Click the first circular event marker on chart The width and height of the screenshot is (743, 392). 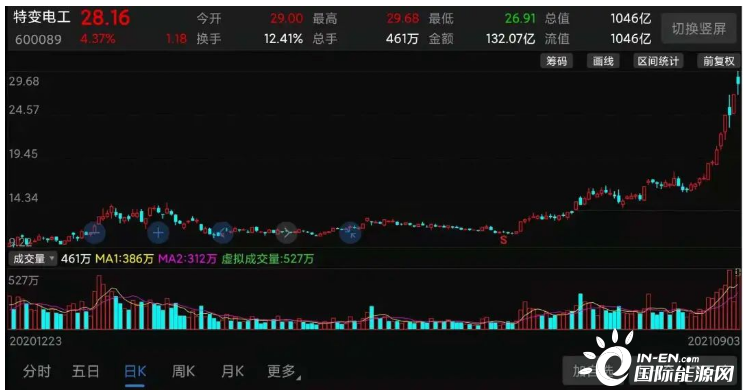pyautogui.click(x=95, y=232)
